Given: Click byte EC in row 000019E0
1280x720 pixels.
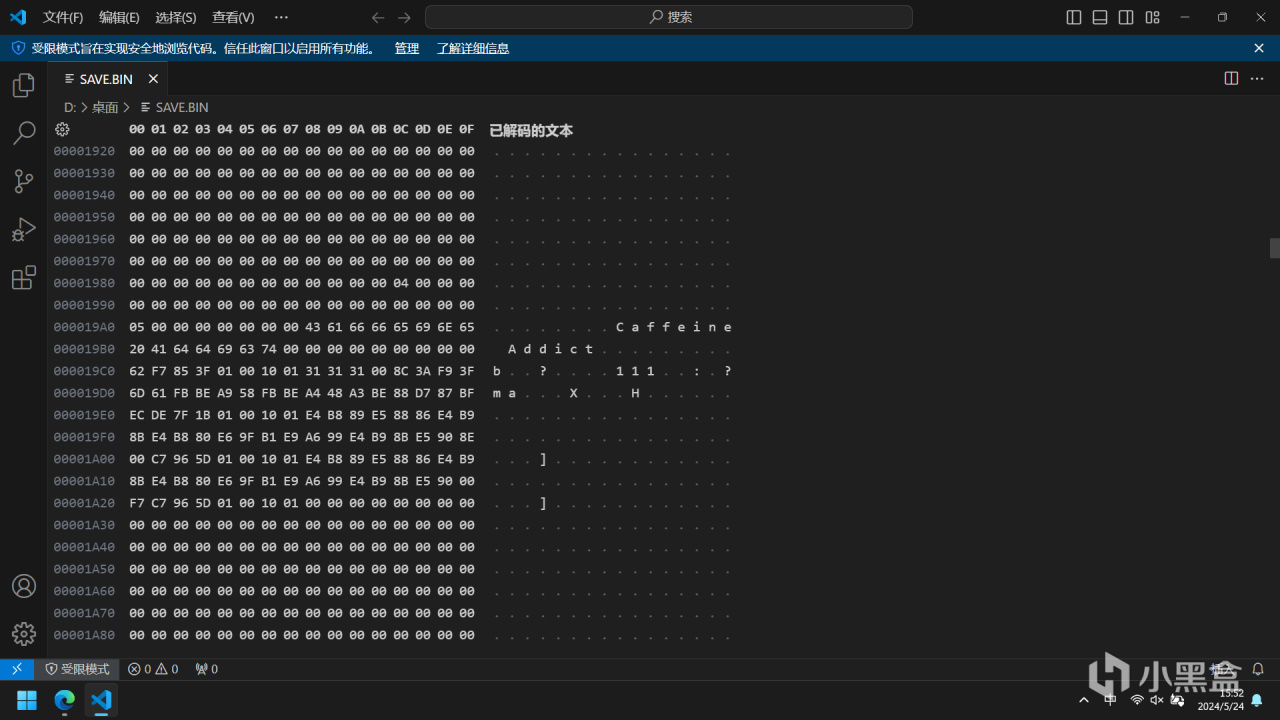Looking at the screenshot, I should click(x=137, y=415).
